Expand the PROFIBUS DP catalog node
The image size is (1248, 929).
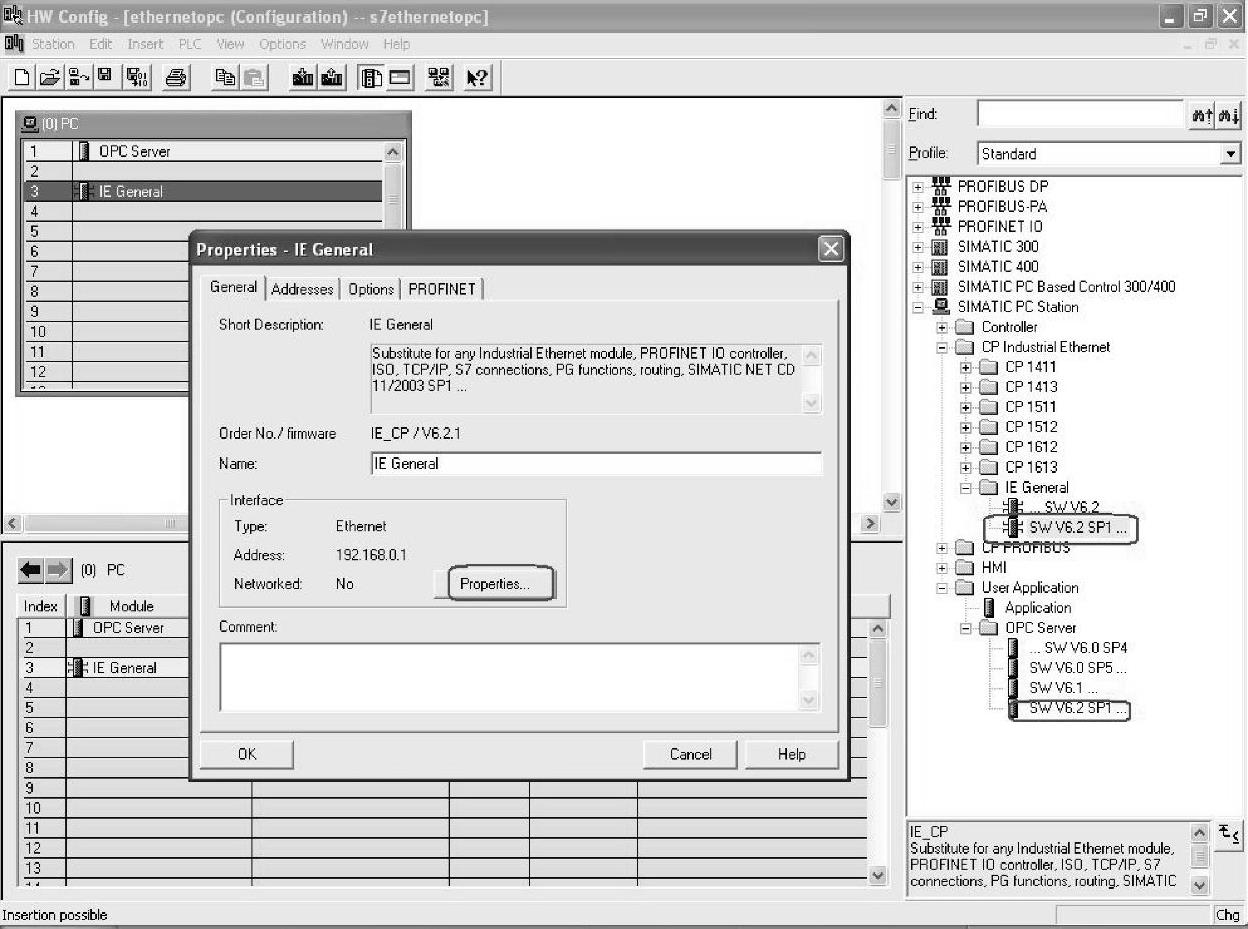pos(917,186)
